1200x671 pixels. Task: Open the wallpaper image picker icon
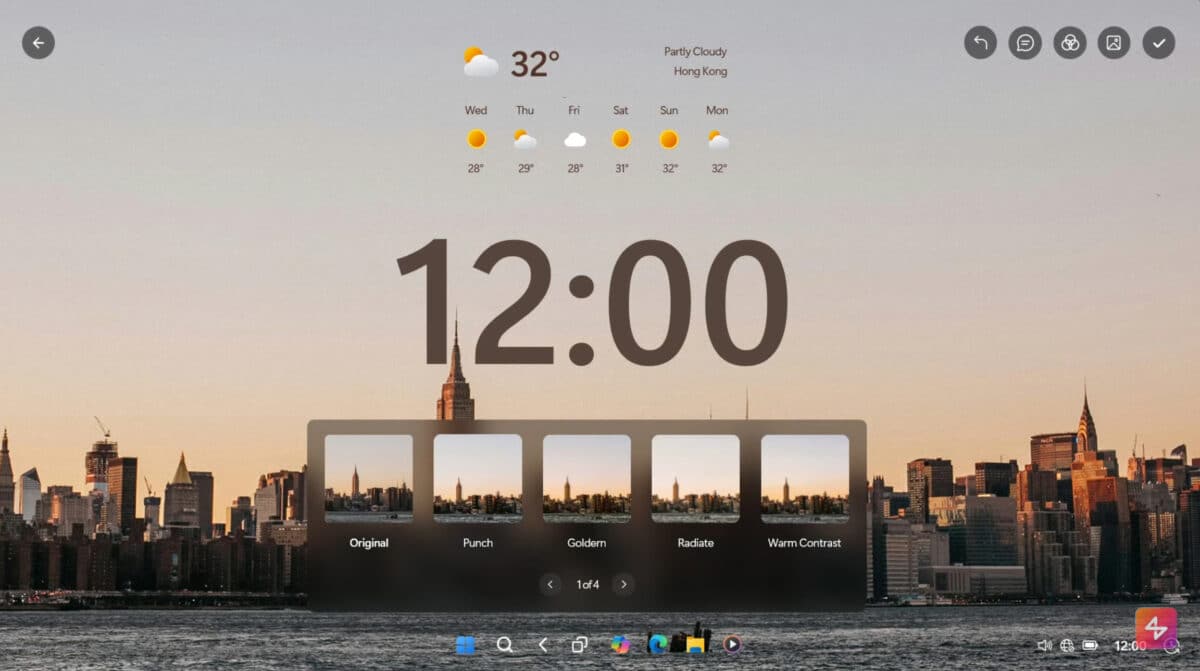[1113, 43]
